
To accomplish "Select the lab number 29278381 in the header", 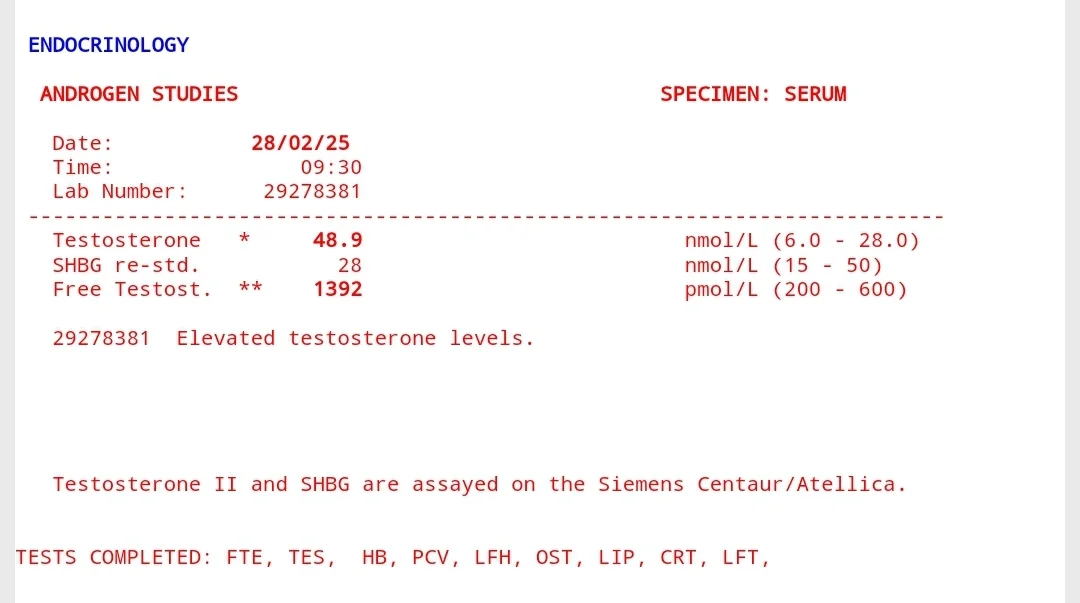I will (312, 191).
